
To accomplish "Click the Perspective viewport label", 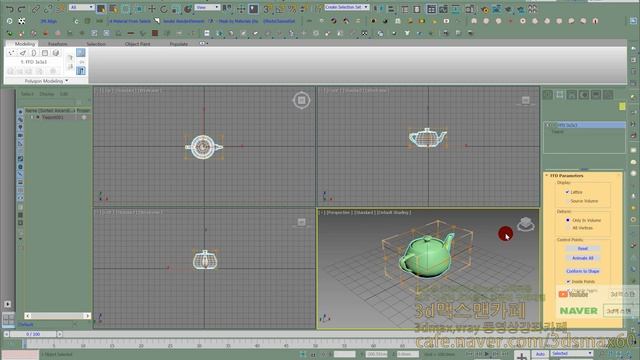I will pos(338,213).
